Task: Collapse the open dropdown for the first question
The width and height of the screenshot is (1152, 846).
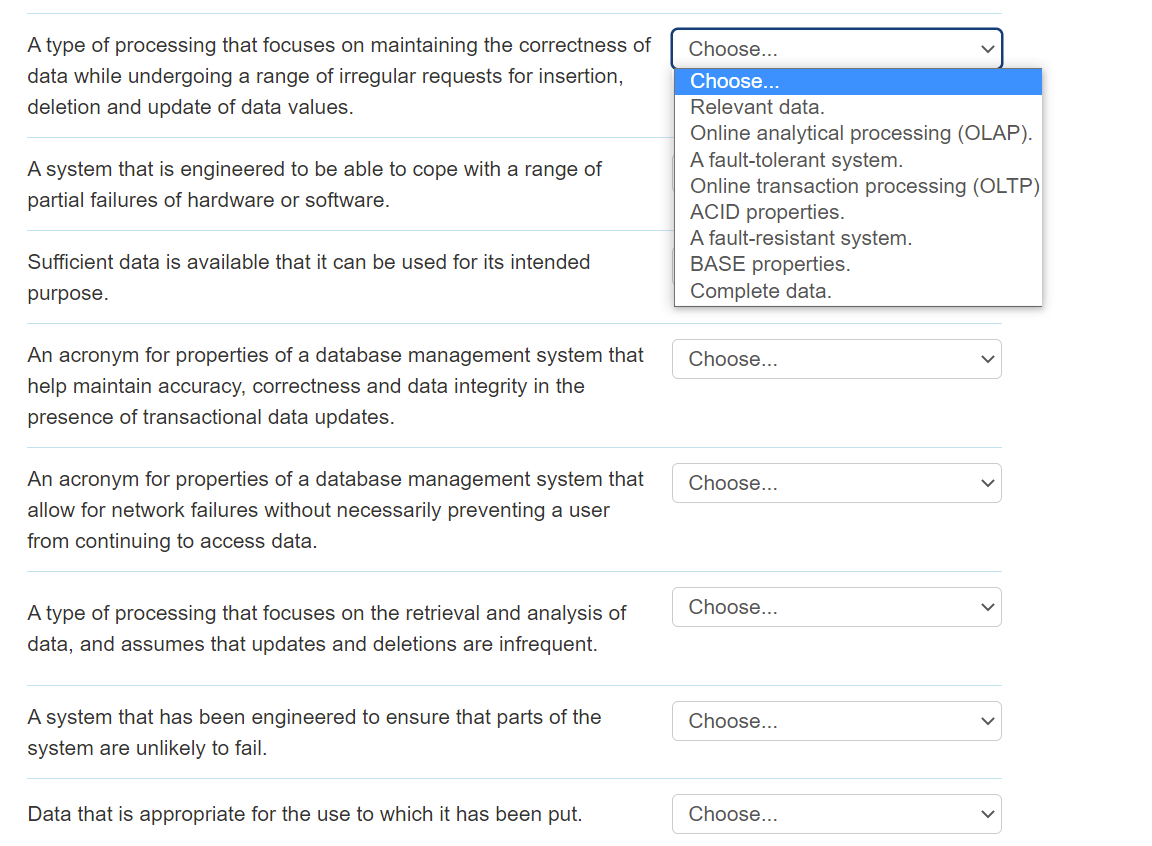Action: [836, 49]
